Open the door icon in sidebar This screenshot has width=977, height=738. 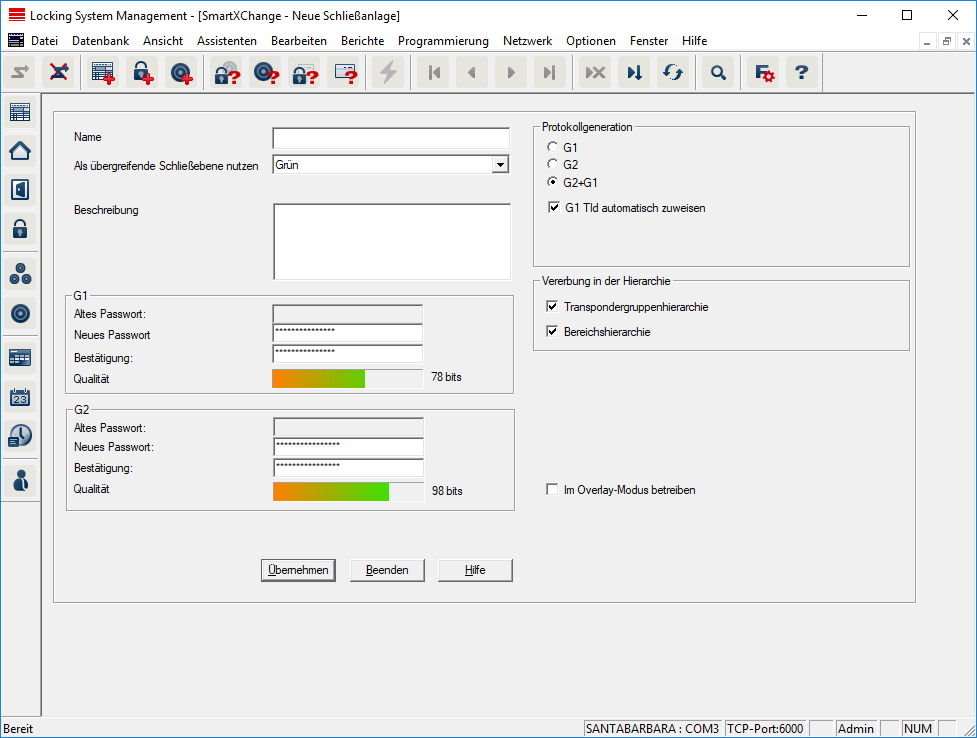20,189
